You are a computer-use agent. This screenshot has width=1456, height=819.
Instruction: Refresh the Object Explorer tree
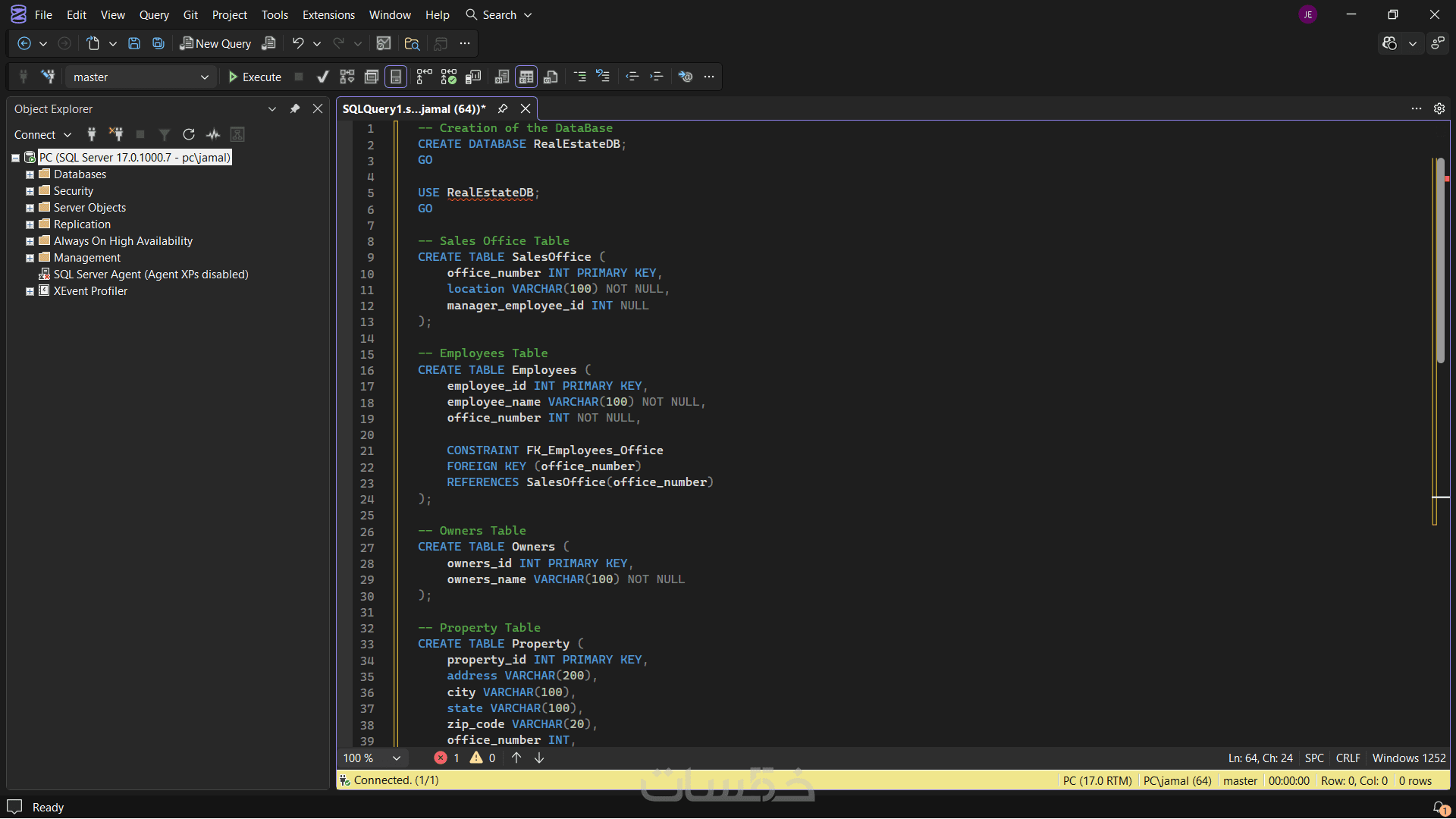pyautogui.click(x=189, y=134)
